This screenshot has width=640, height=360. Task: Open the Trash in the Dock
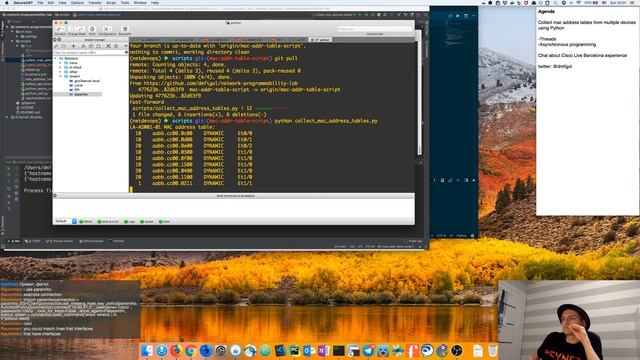click(x=493, y=351)
